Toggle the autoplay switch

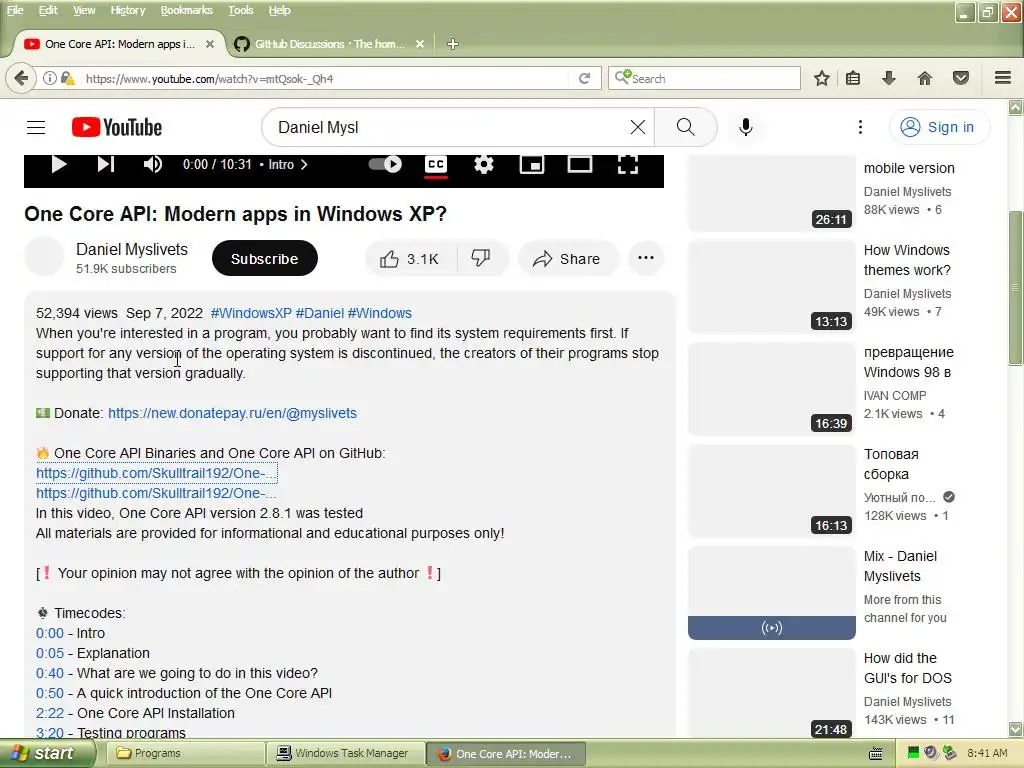(385, 164)
